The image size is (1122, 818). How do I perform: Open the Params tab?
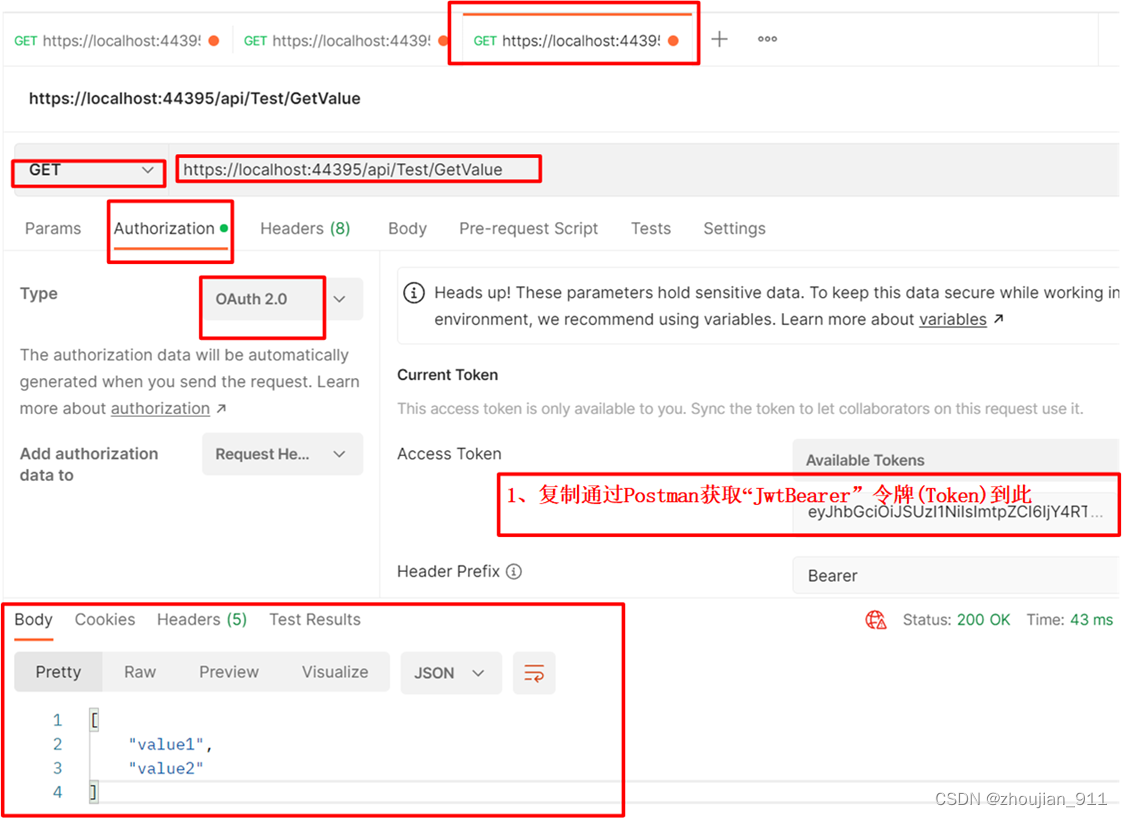click(53, 228)
